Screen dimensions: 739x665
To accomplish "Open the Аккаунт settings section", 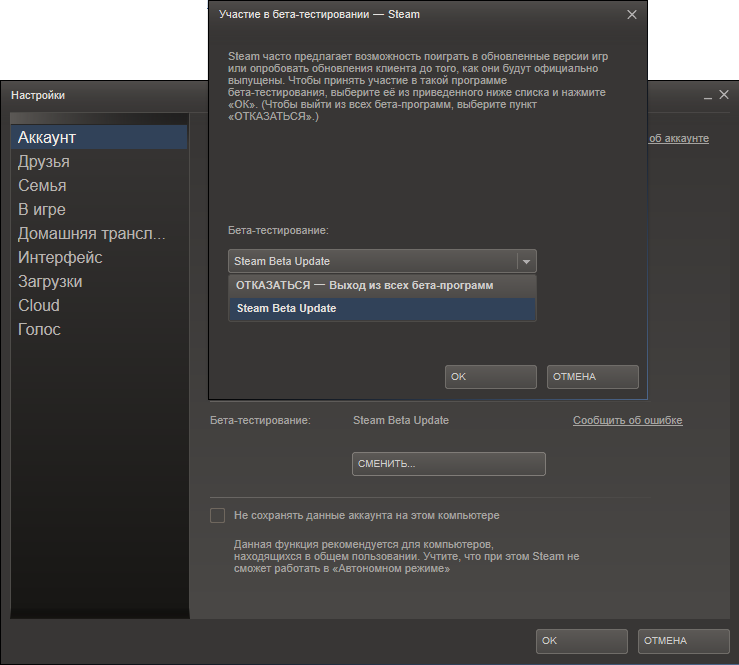I will (99, 137).
